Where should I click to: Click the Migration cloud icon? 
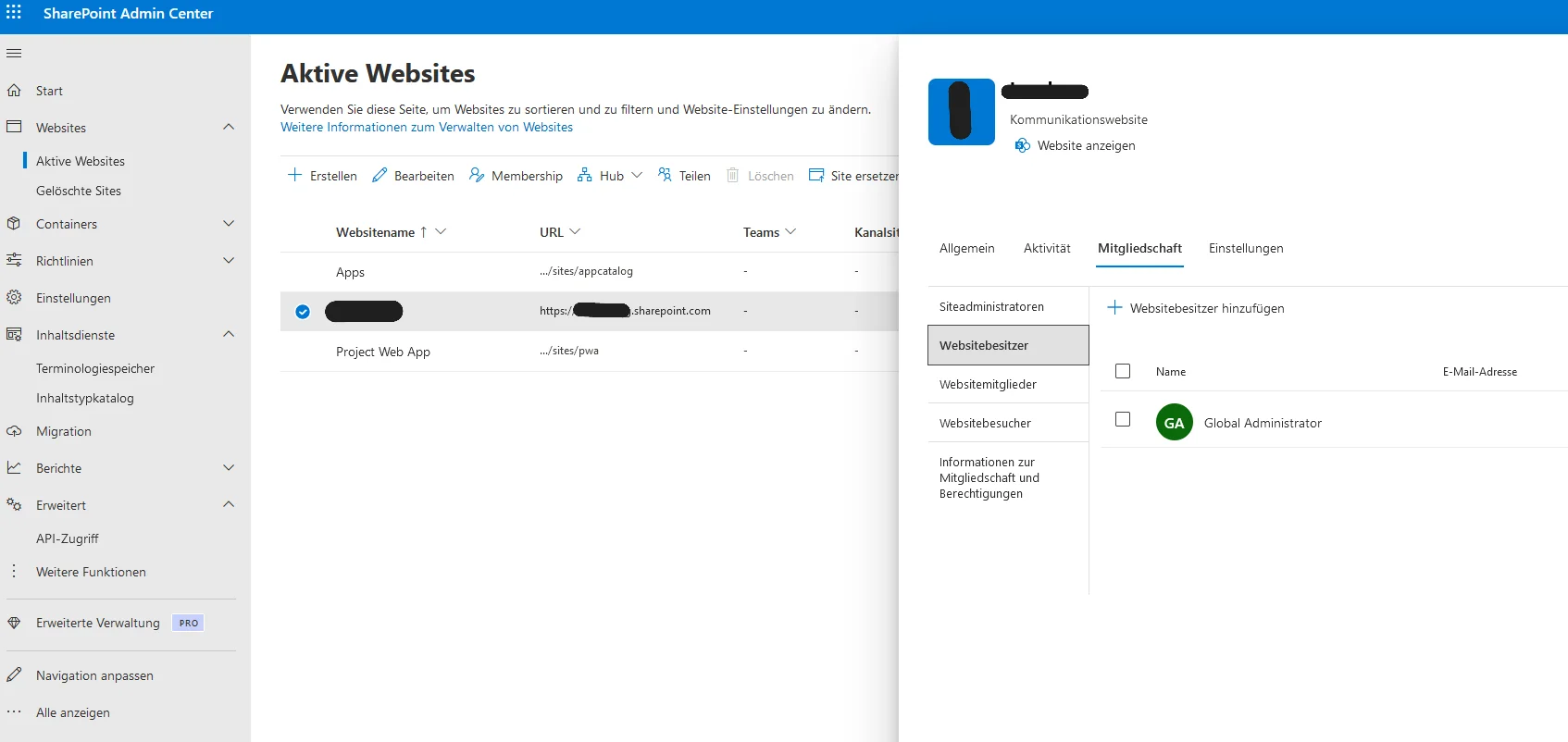(x=14, y=431)
